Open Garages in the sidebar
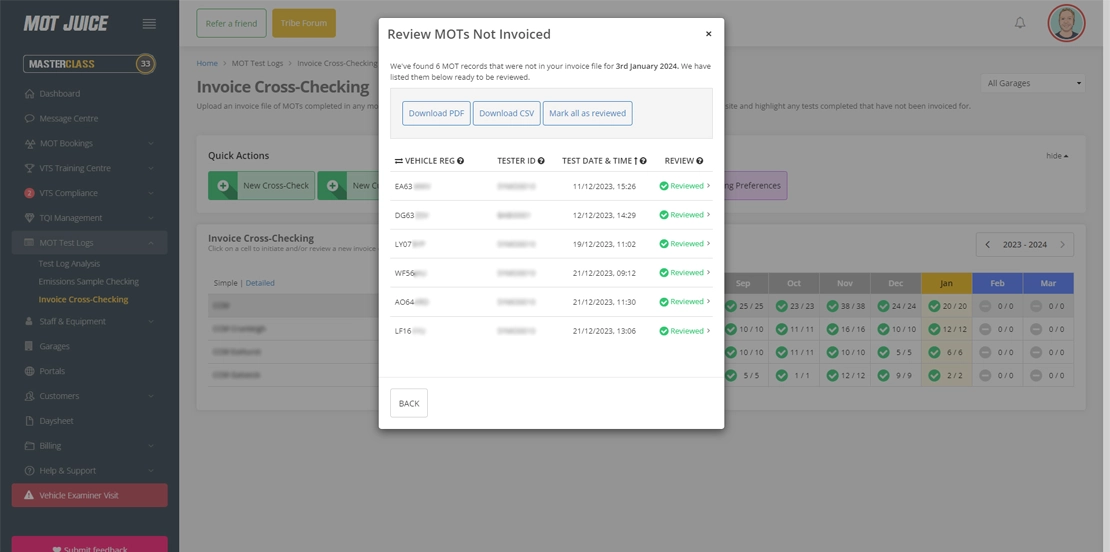 tap(54, 346)
